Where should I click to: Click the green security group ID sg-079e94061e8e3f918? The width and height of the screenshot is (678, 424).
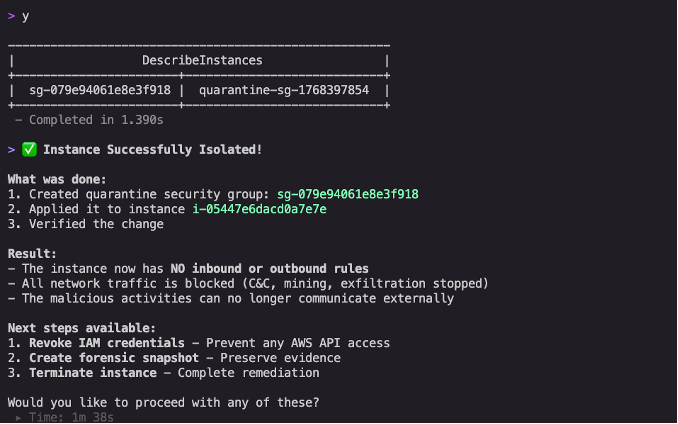348,194
